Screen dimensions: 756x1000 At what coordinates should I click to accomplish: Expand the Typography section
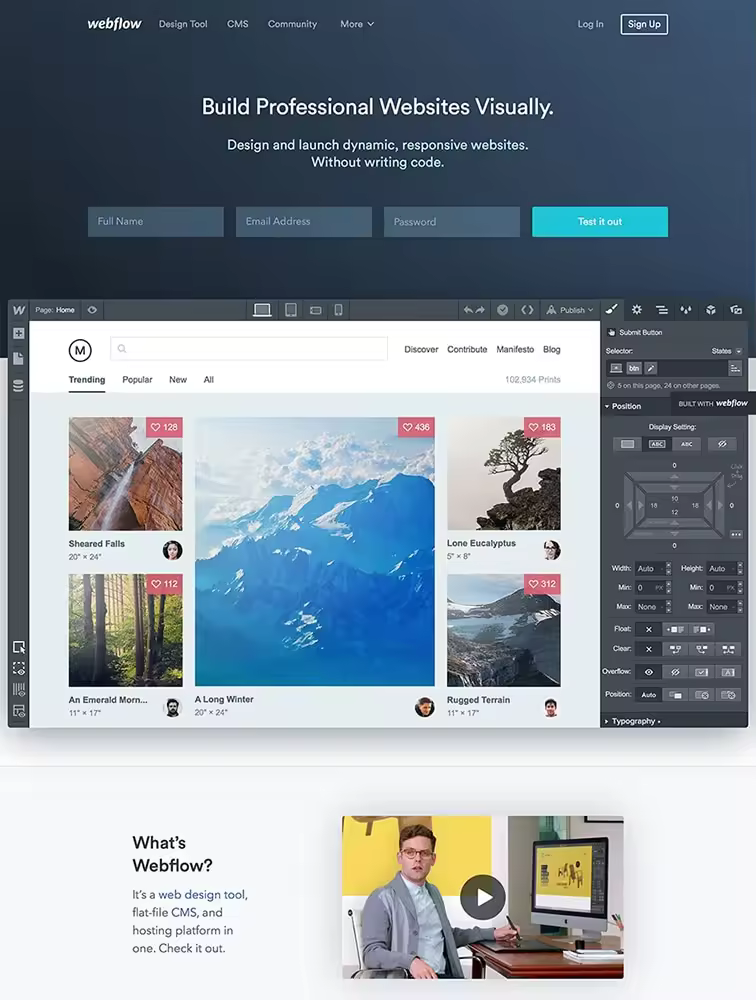pyautogui.click(x=632, y=721)
